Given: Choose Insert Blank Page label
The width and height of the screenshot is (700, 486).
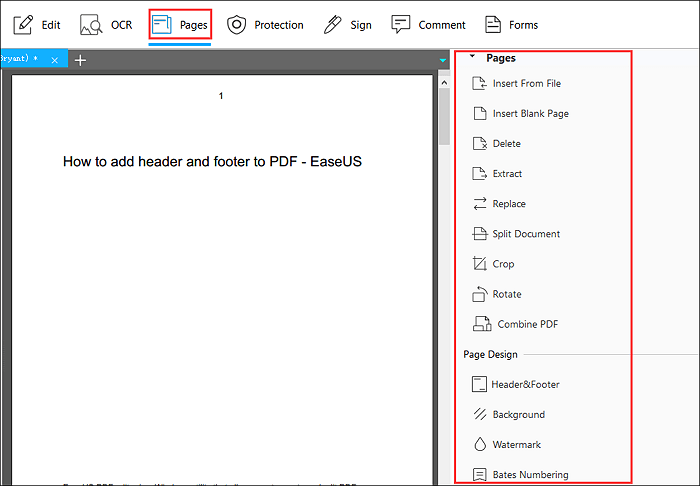Looking at the screenshot, I should (531, 114).
